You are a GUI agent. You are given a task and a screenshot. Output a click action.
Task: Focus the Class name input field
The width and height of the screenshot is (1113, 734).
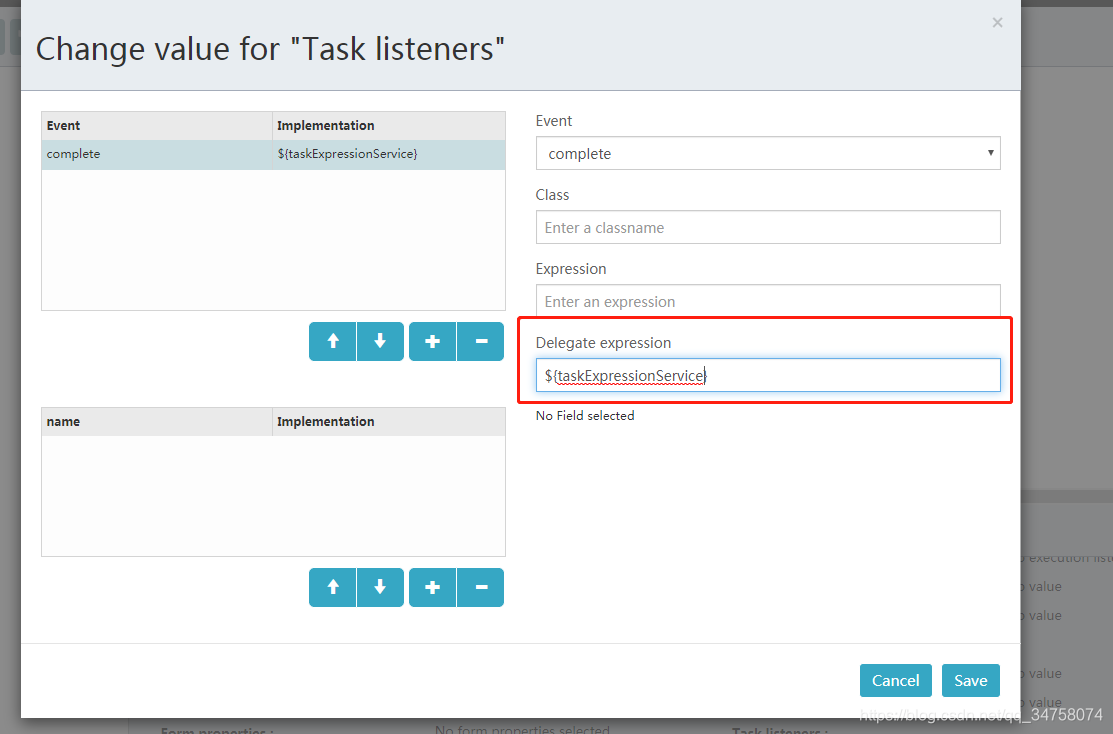[x=768, y=227]
